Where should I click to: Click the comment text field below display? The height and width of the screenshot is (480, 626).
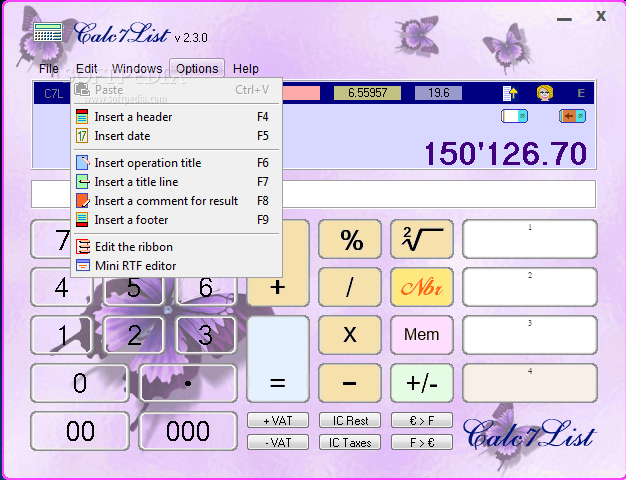(313, 194)
